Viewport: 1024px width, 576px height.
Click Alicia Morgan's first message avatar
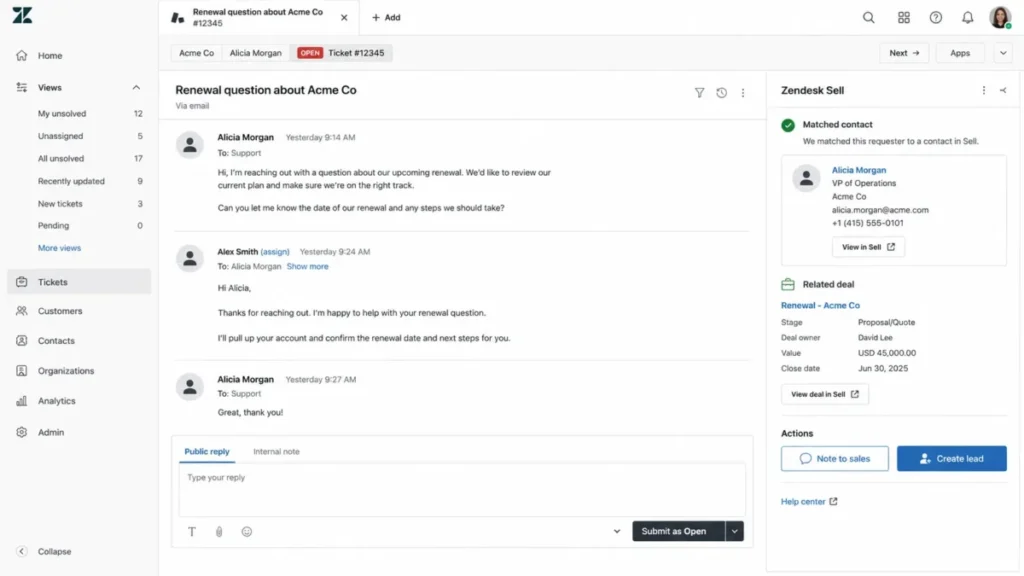190,145
